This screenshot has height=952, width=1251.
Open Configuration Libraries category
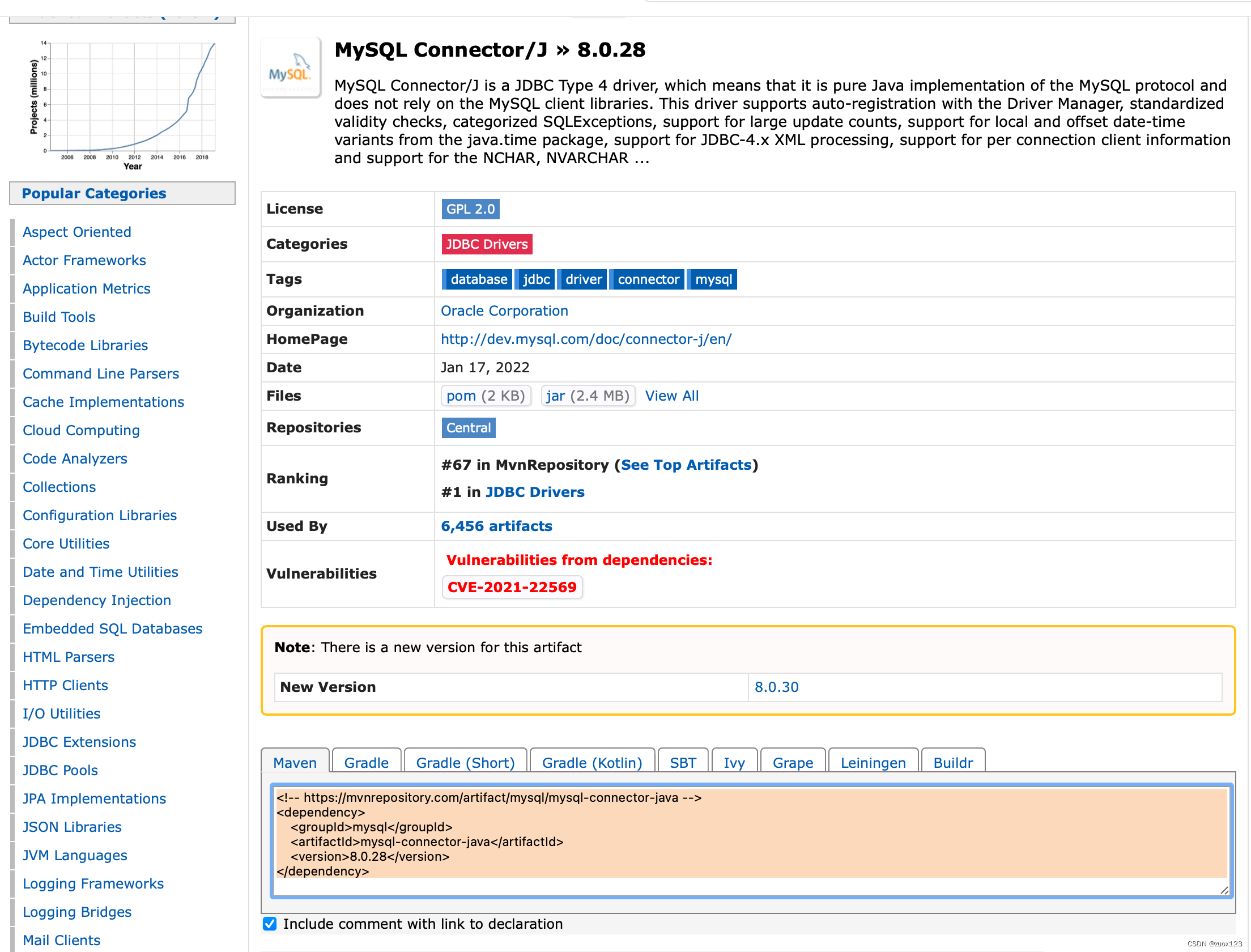[x=100, y=516]
